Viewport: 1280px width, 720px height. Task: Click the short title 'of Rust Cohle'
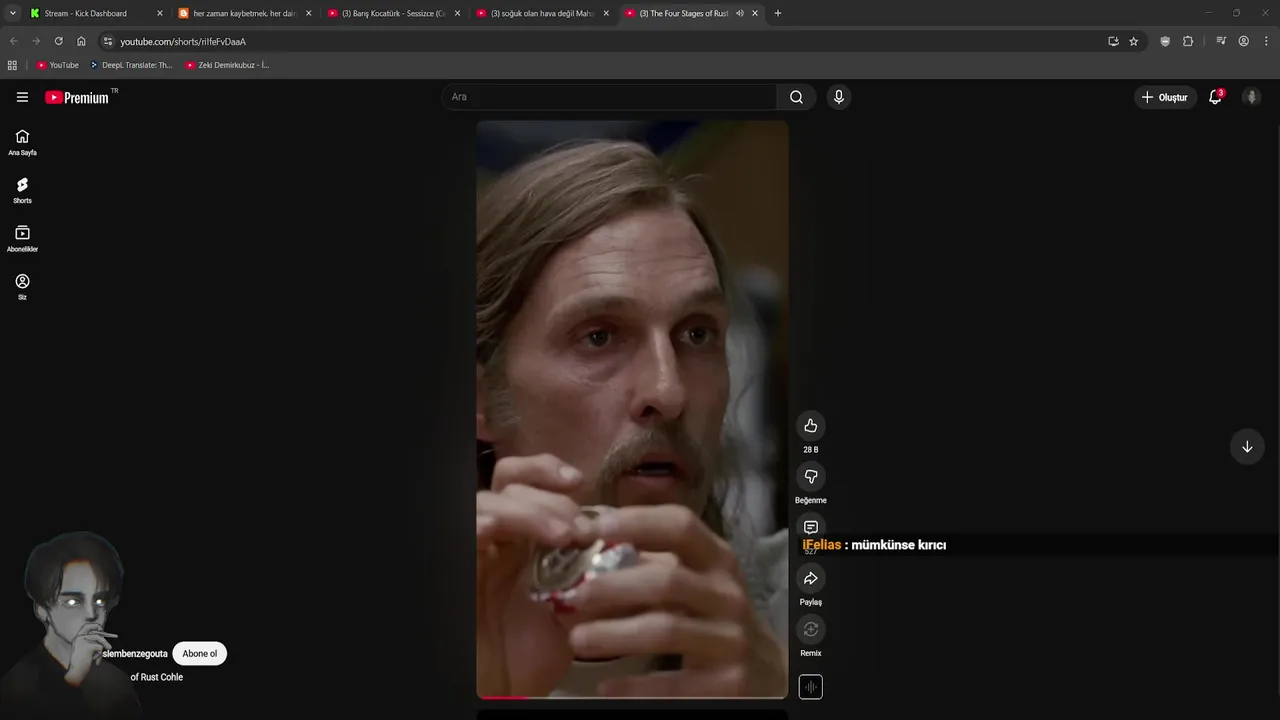point(157,677)
